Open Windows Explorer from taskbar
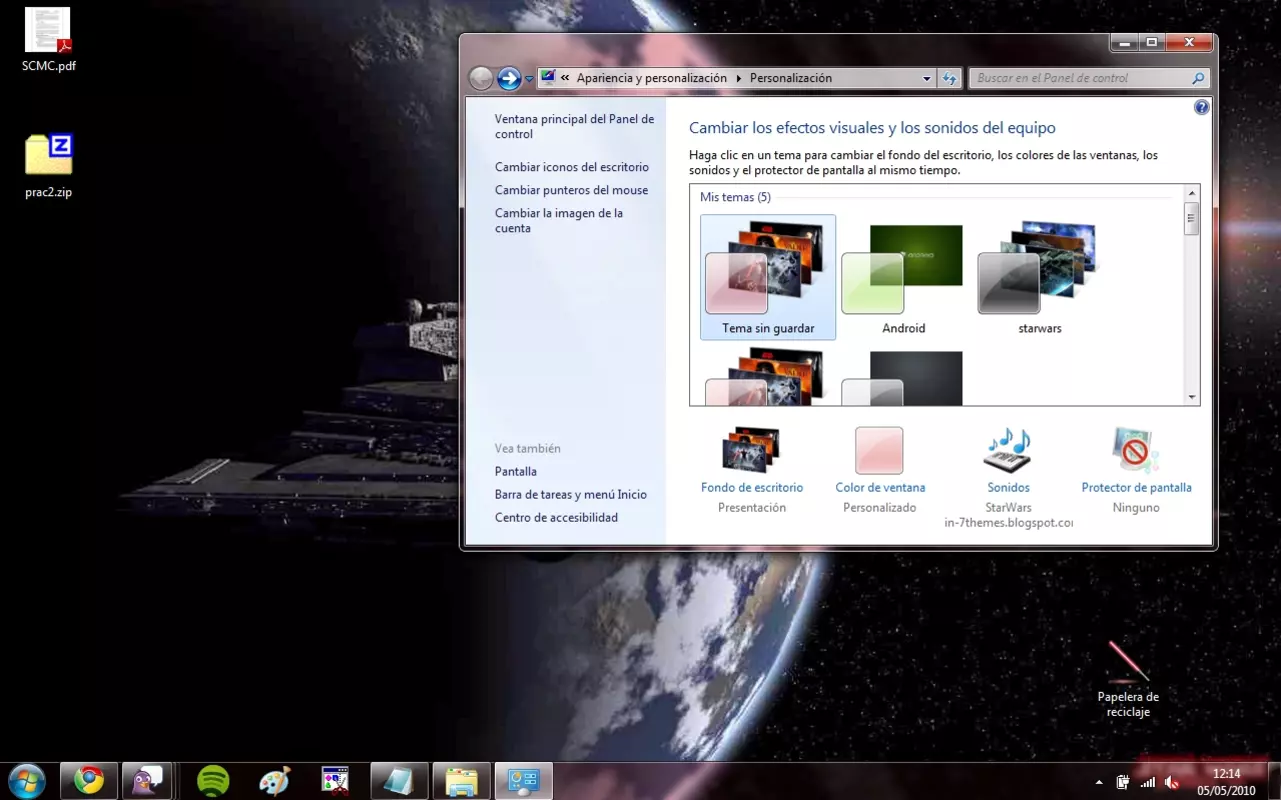Image resolution: width=1281 pixels, height=800 pixels. (461, 781)
